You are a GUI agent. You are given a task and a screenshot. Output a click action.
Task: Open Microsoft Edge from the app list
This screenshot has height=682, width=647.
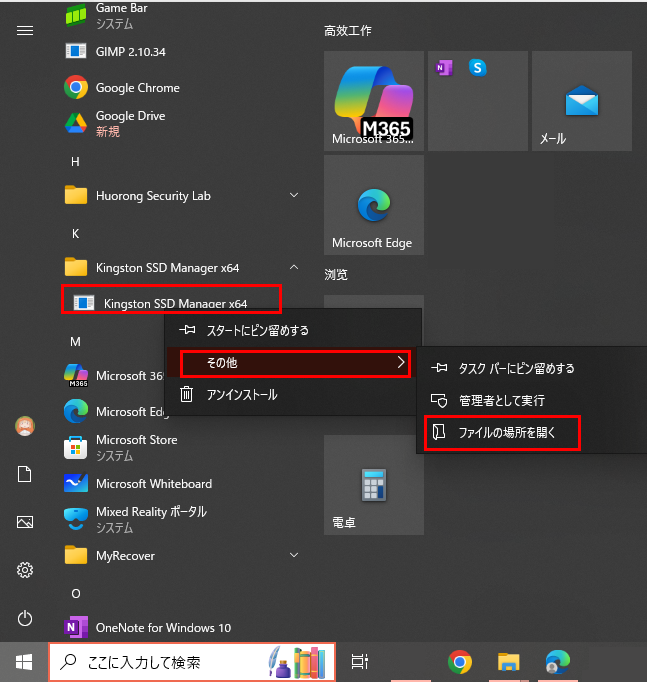[x=115, y=411]
